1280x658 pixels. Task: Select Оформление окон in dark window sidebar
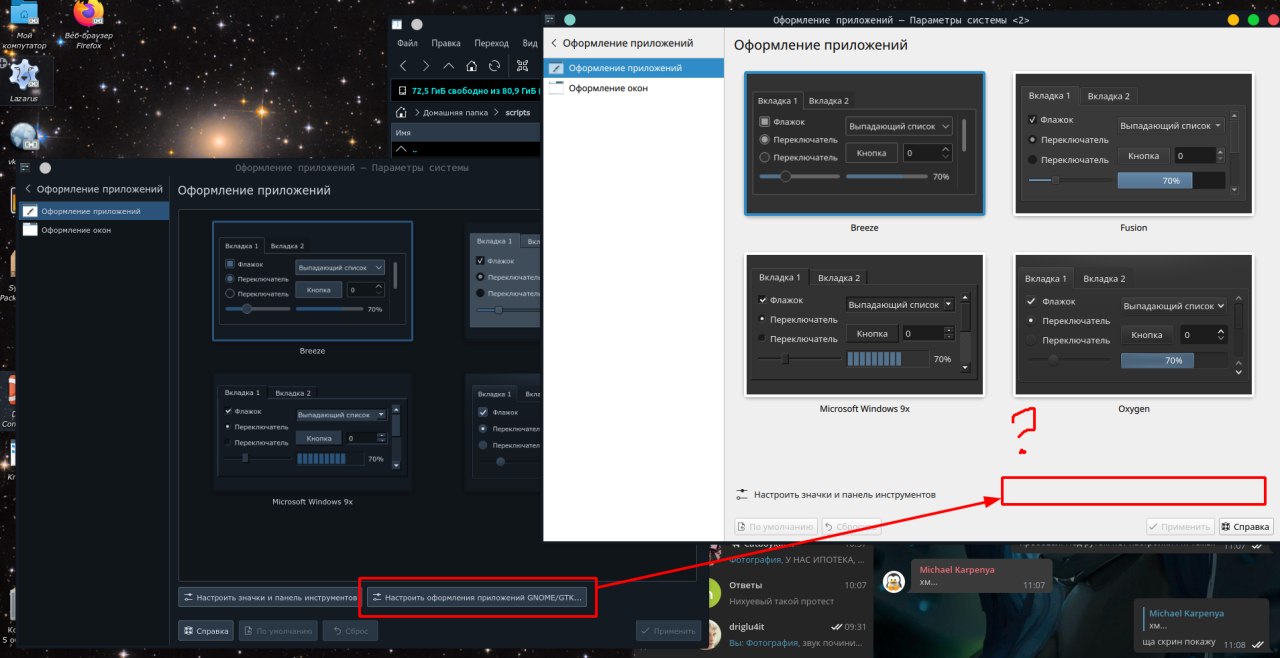click(94, 230)
